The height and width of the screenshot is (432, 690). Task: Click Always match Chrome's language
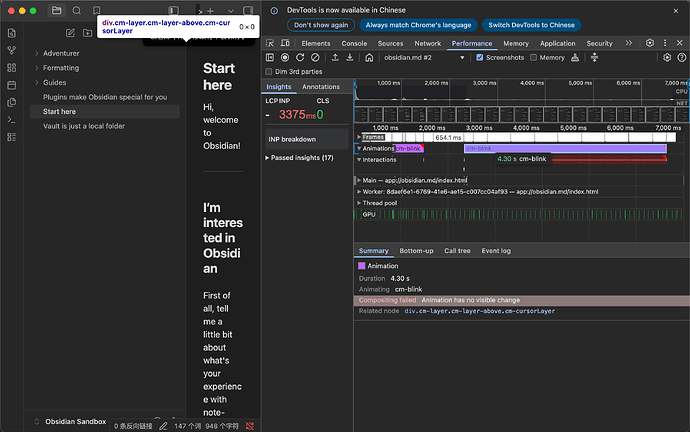click(418, 25)
